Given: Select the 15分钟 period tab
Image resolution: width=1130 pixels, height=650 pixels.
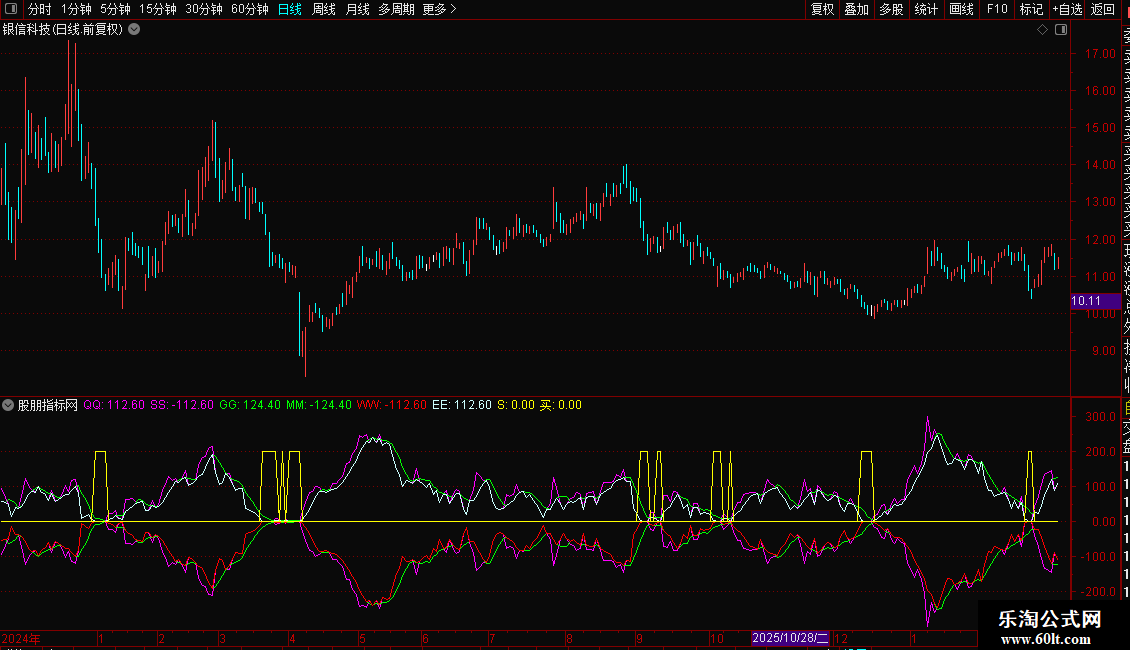Looking at the screenshot, I should (x=158, y=9).
